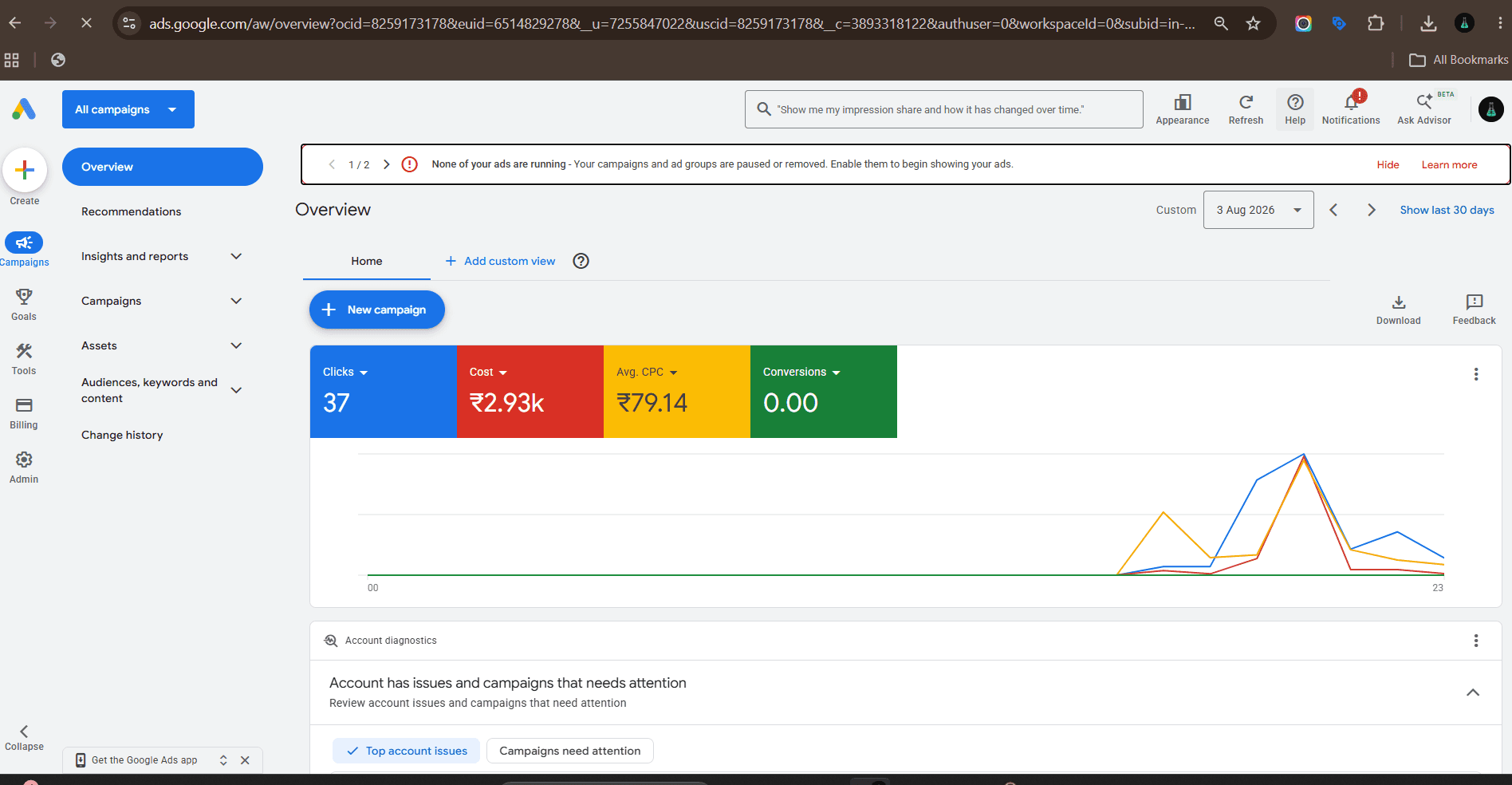The width and height of the screenshot is (1512, 785).
Task: Open Goals trophy icon
Action: pyautogui.click(x=24, y=297)
